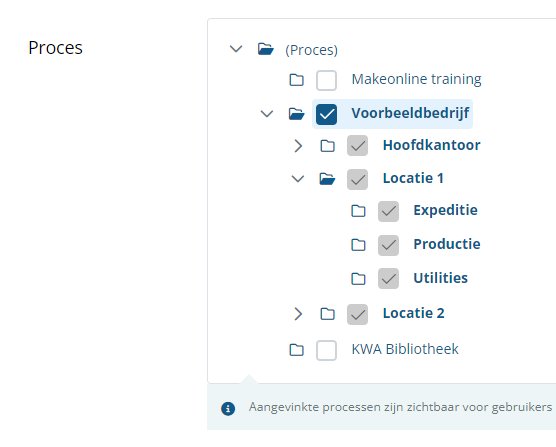The height and width of the screenshot is (447, 556).
Task: Click the blue info icon in the hint bar
Action: (228, 408)
